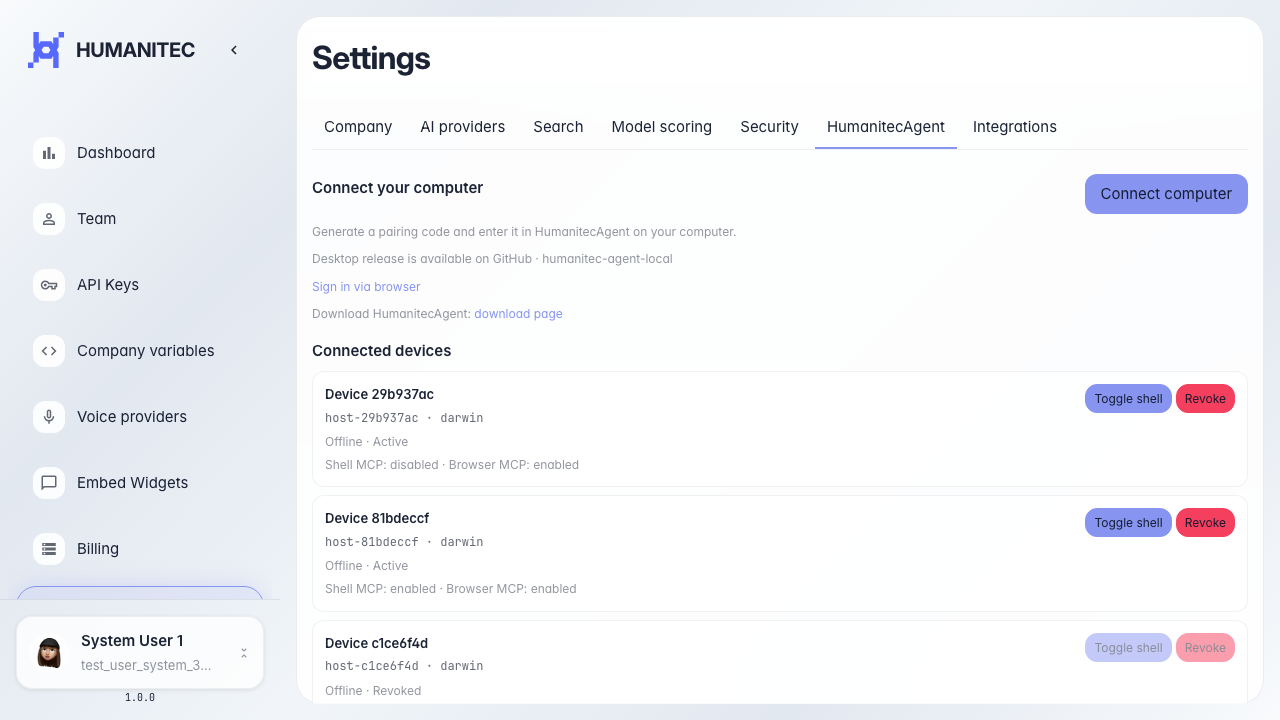Open Team person icon
Viewport: 1280px width, 720px height.
point(49,219)
